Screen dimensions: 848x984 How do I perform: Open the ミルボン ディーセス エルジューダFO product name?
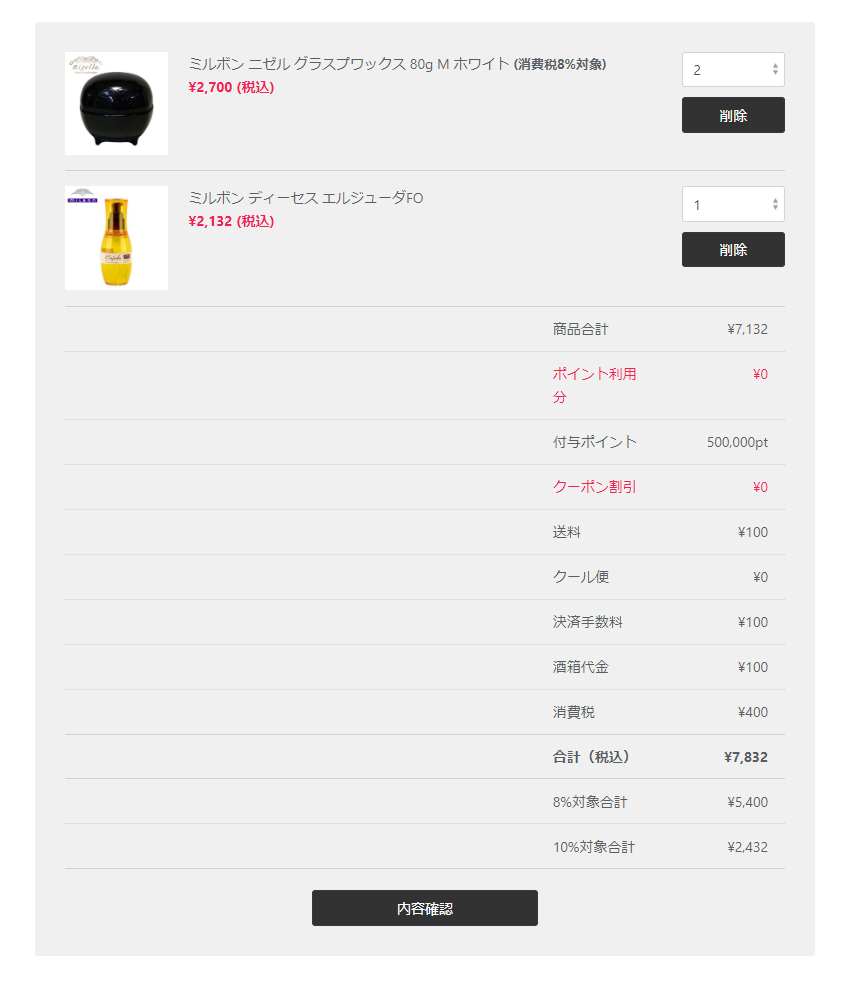tap(306, 198)
